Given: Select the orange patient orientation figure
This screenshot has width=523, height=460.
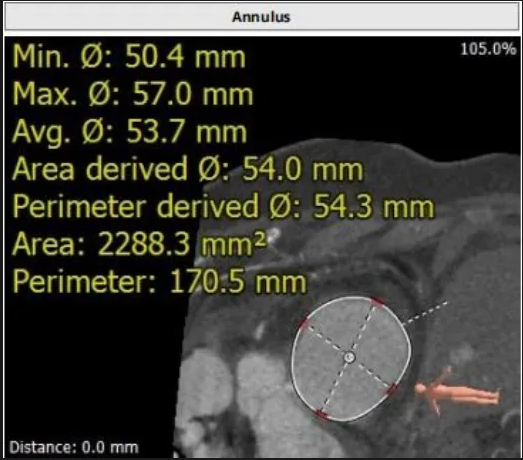Looking at the screenshot, I should [457, 391].
